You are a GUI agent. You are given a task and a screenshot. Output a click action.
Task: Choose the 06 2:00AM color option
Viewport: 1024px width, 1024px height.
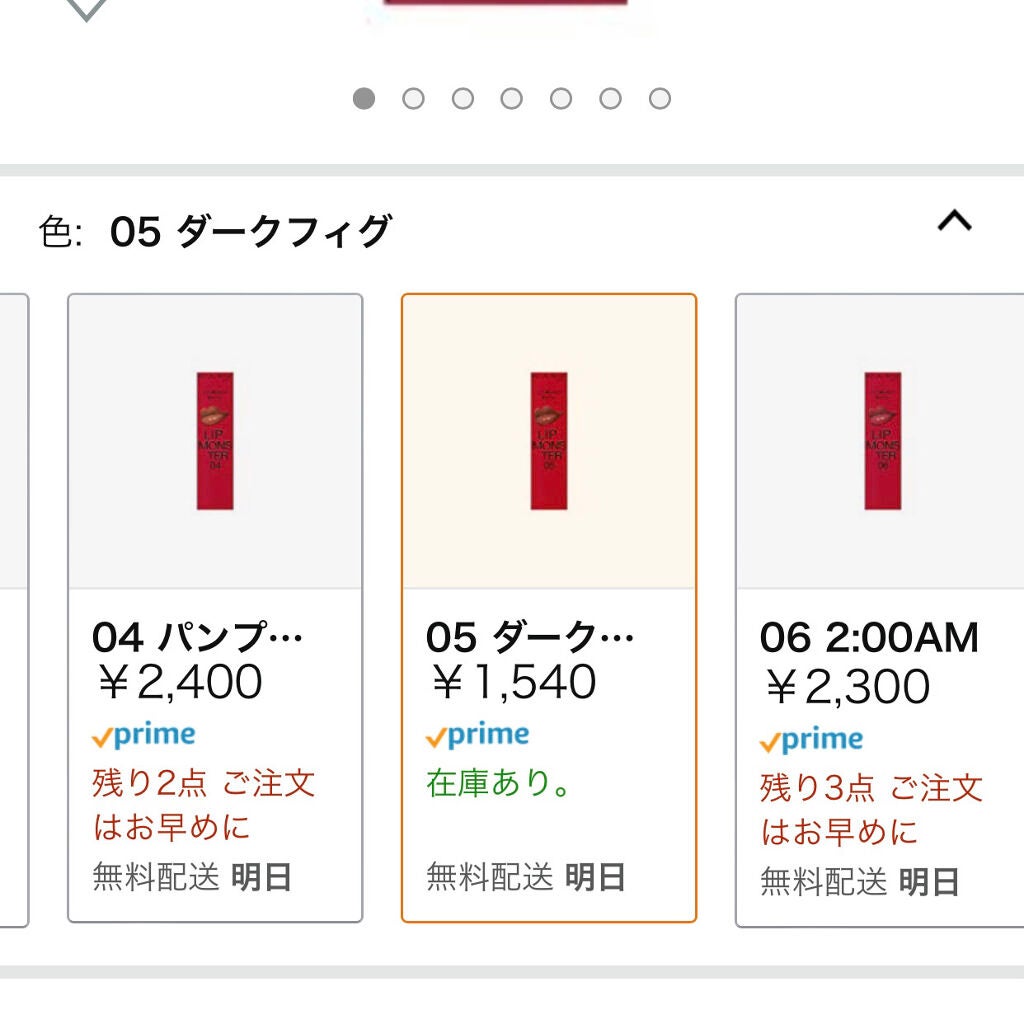869,638
